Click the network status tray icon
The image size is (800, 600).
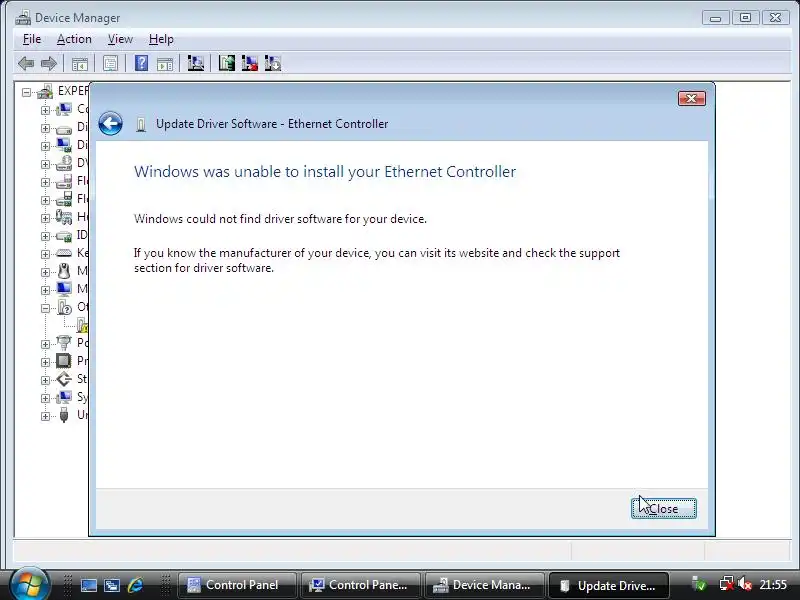point(727,584)
